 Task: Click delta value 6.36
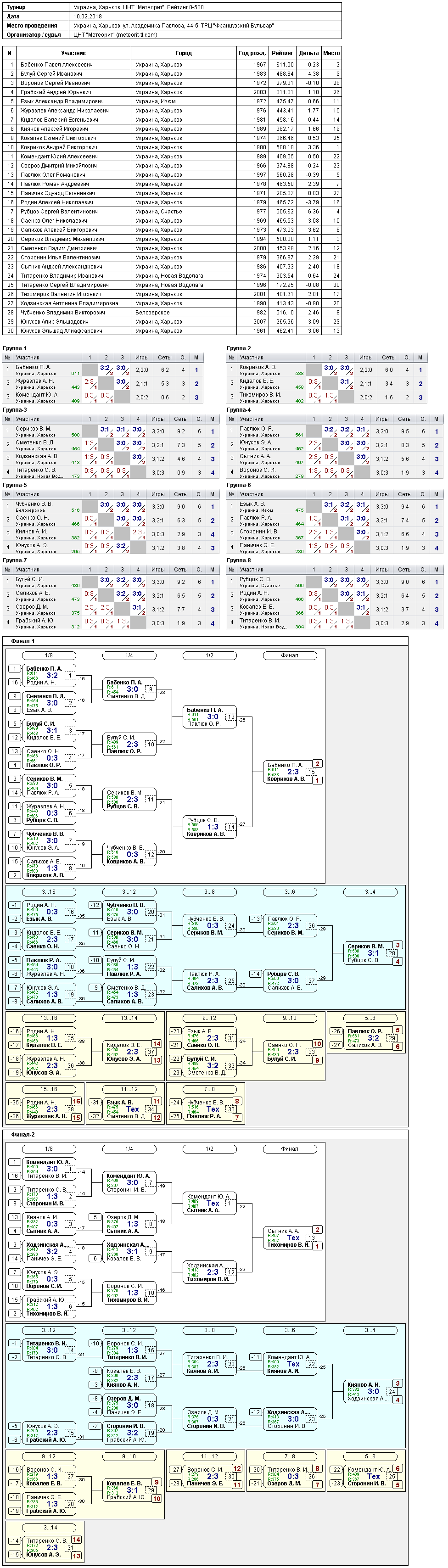point(314,211)
